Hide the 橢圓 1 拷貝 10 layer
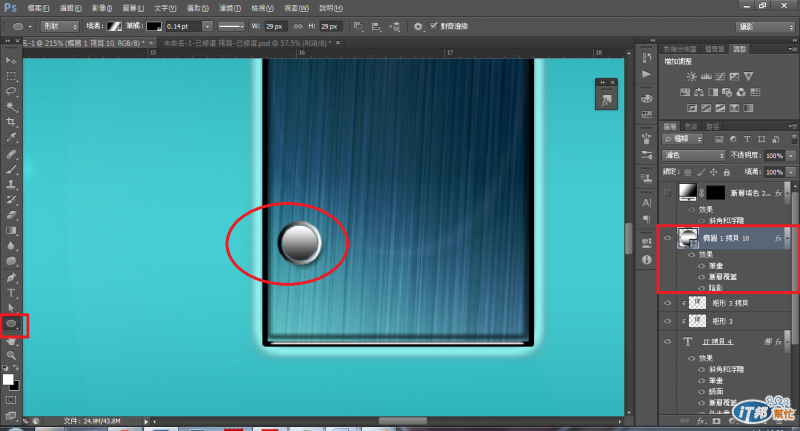800x431 pixels. tap(667, 238)
